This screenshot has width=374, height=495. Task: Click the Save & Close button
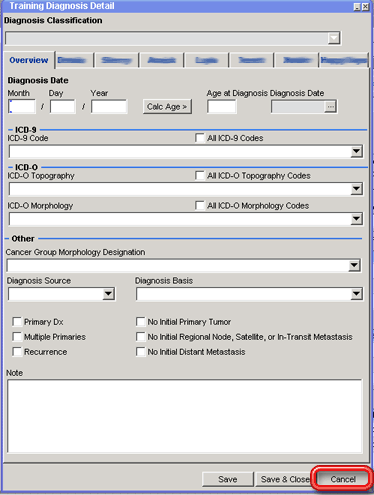click(285, 479)
